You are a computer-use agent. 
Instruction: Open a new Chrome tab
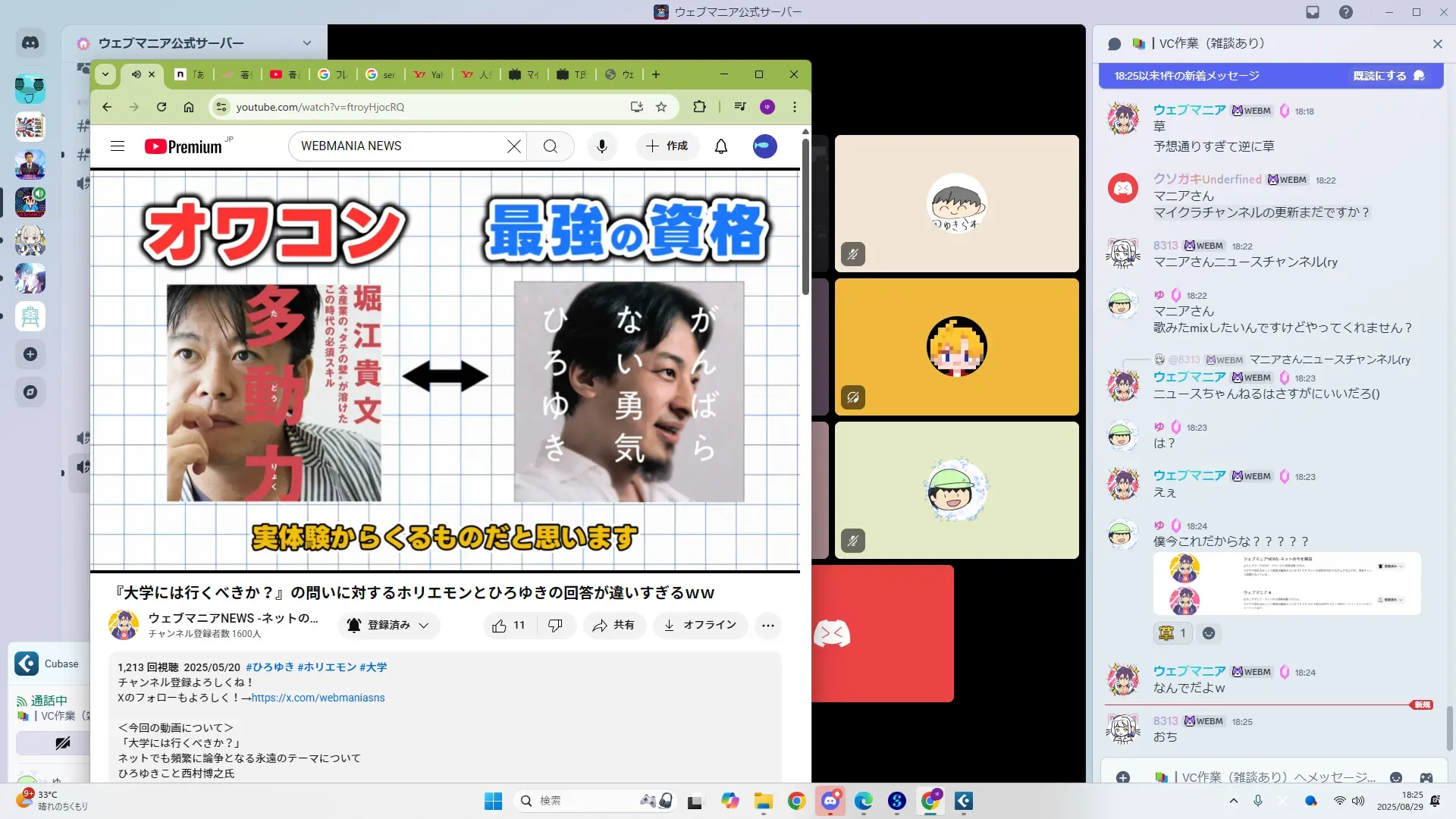point(656,74)
